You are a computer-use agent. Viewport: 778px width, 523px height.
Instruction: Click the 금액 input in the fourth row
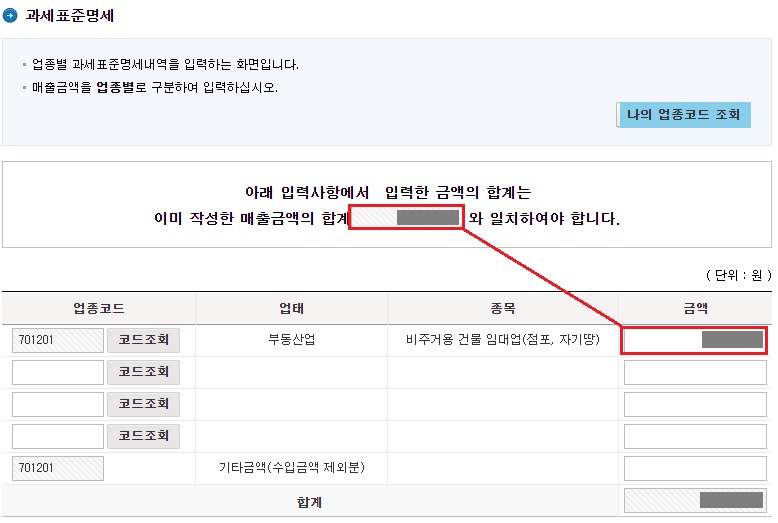(x=694, y=436)
